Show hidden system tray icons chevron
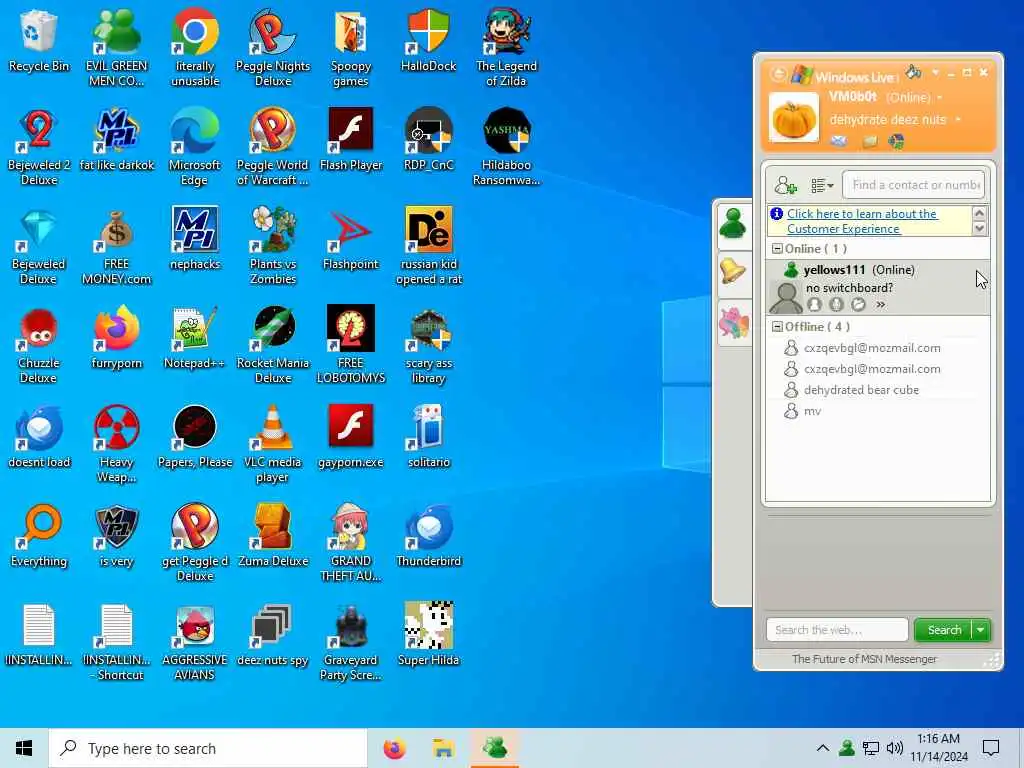Viewport: 1024px width, 768px height. 823,748
